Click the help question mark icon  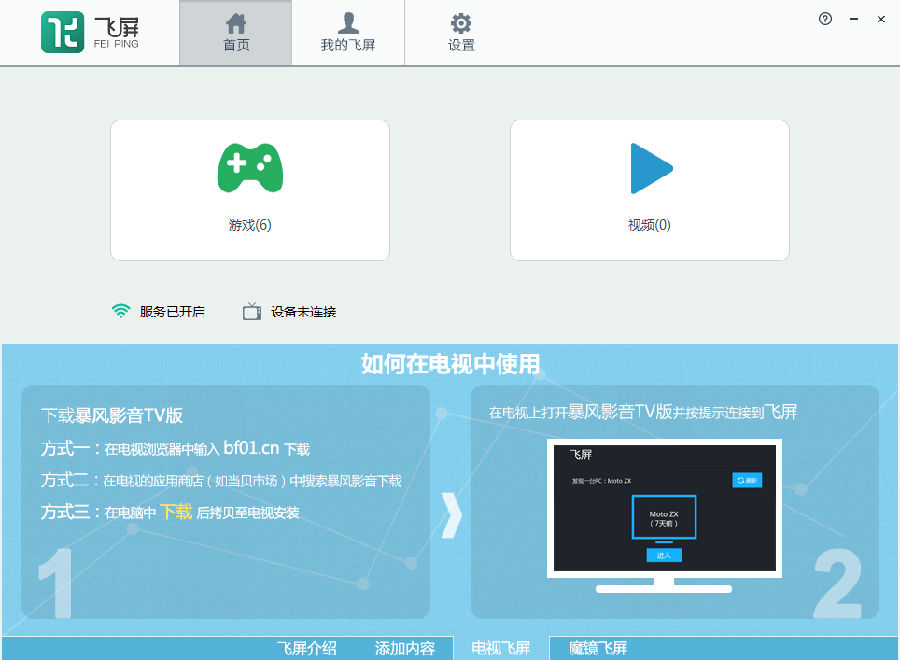[825, 19]
